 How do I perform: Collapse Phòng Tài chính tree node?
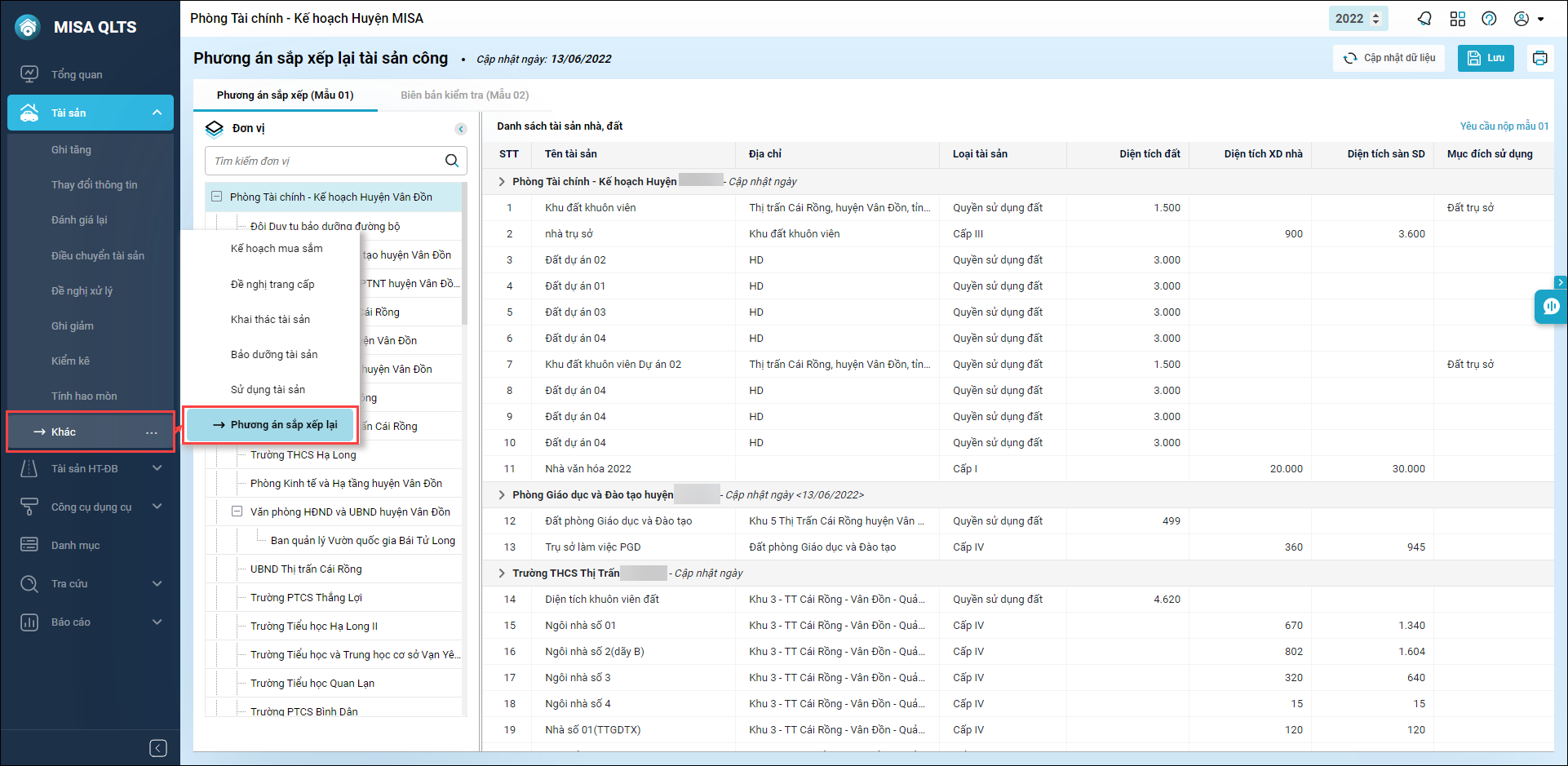pos(217,197)
